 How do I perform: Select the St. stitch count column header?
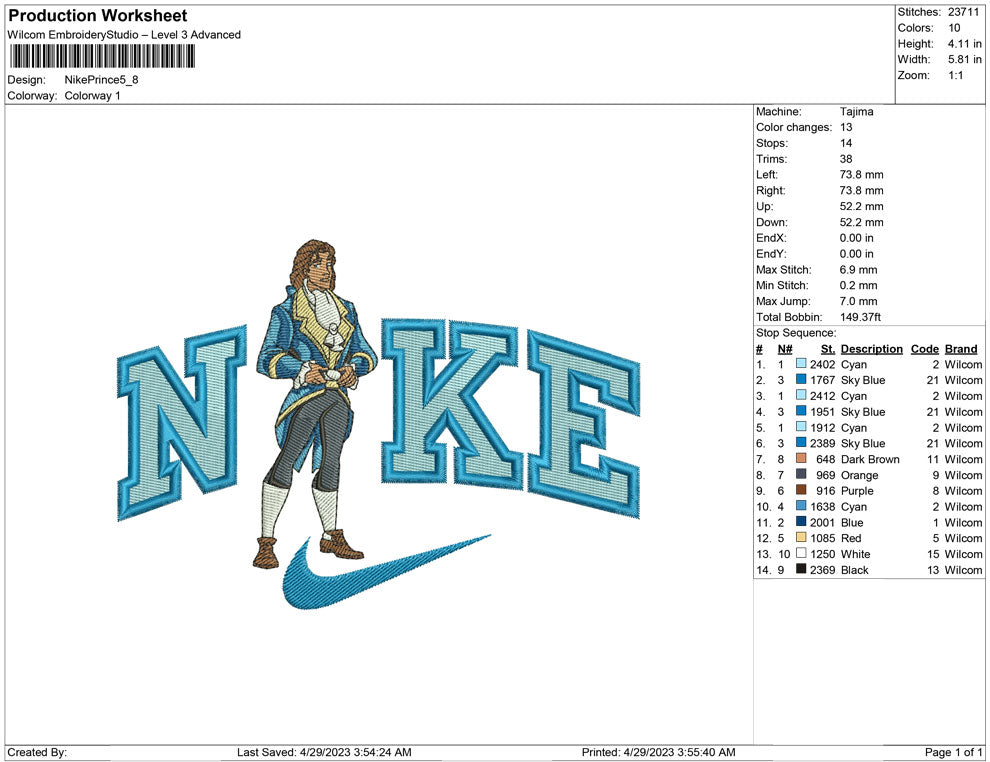click(x=827, y=349)
